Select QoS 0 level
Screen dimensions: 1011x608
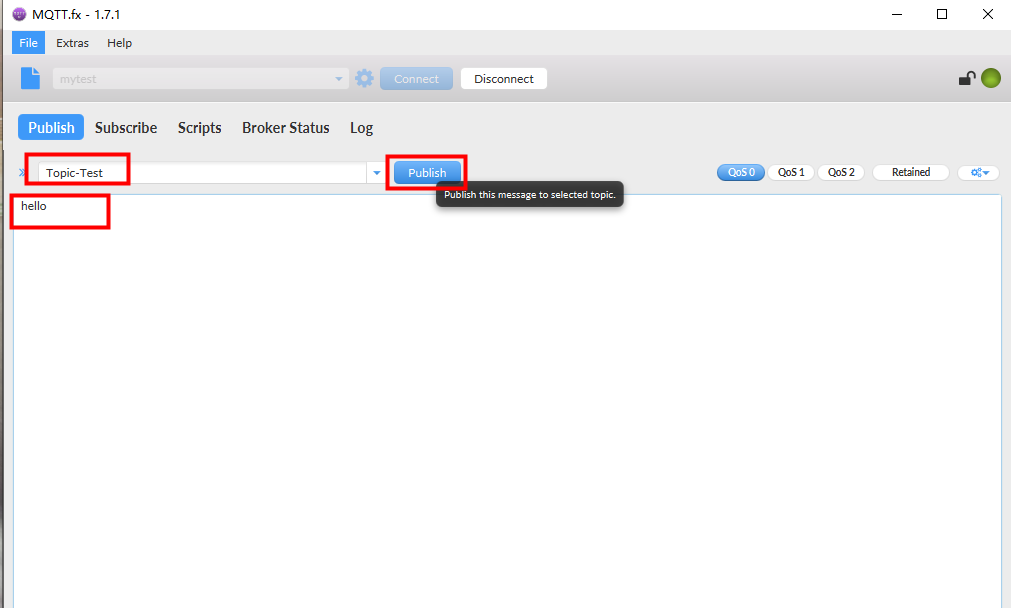click(741, 172)
